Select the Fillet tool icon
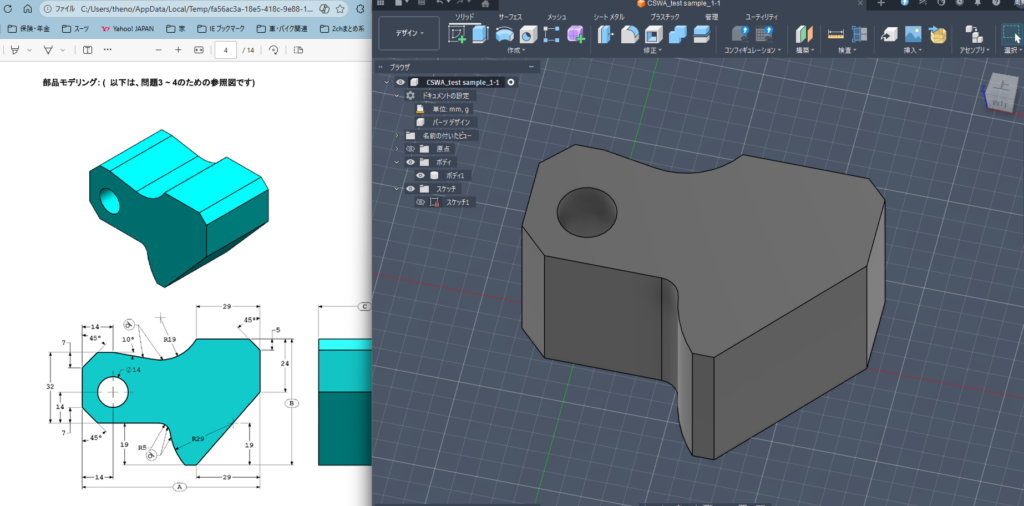Image resolution: width=1024 pixels, height=506 pixels. (630, 34)
